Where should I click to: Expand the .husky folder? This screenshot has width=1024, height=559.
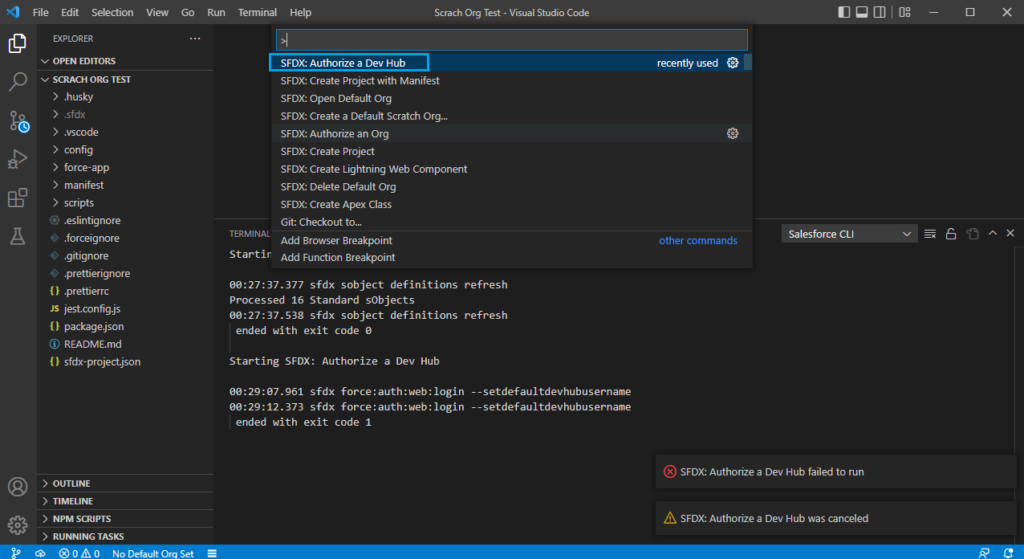[x=125, y=97]
